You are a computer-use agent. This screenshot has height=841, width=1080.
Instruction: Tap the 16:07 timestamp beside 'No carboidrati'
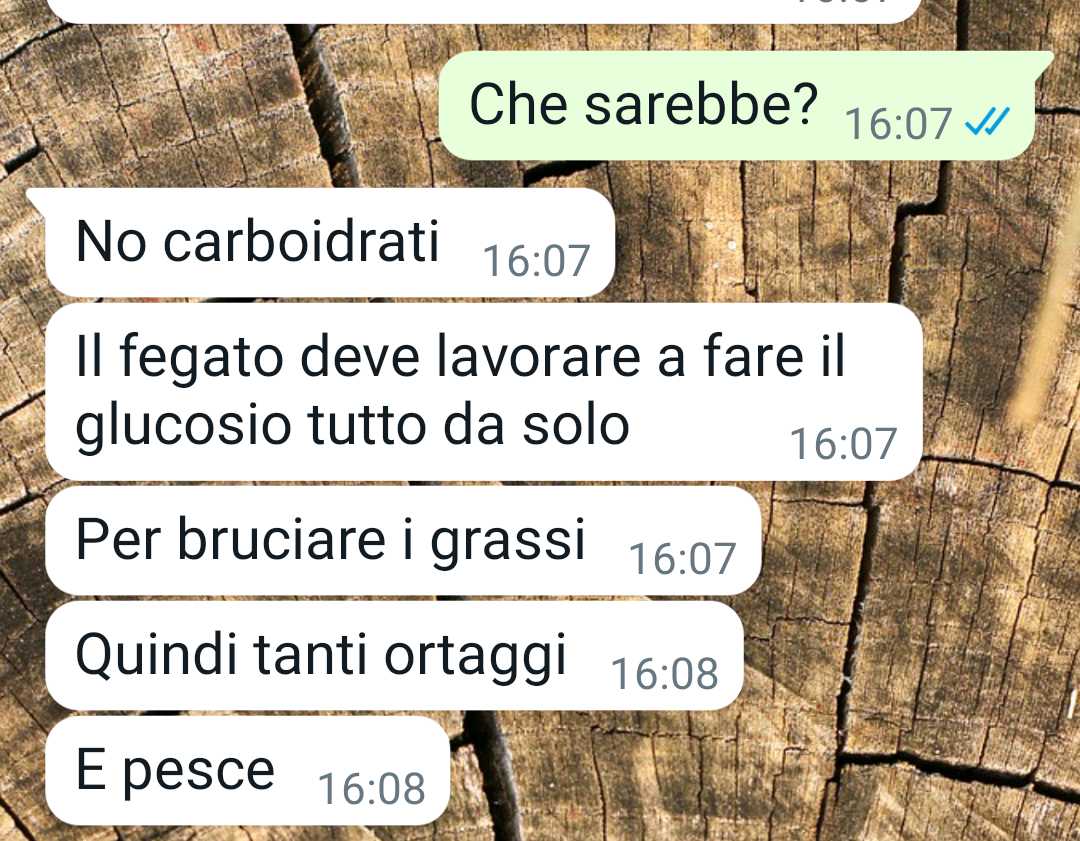tap(537, 260)
